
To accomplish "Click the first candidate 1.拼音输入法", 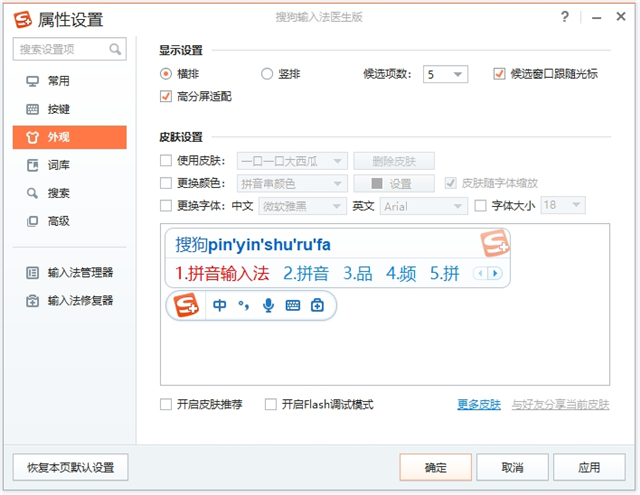I will click(x=222, y=273).
